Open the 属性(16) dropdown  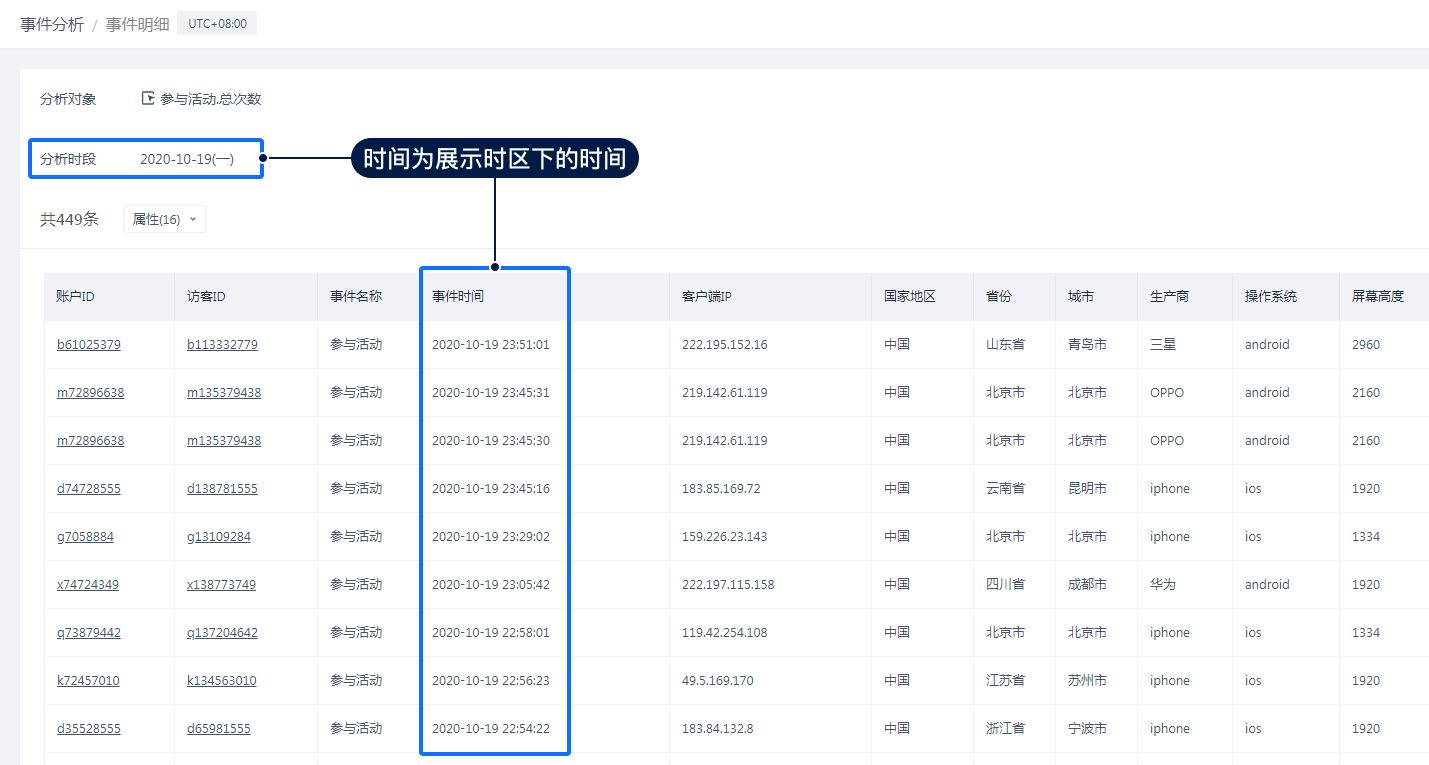pyautogui.click(x=165, y=219)
